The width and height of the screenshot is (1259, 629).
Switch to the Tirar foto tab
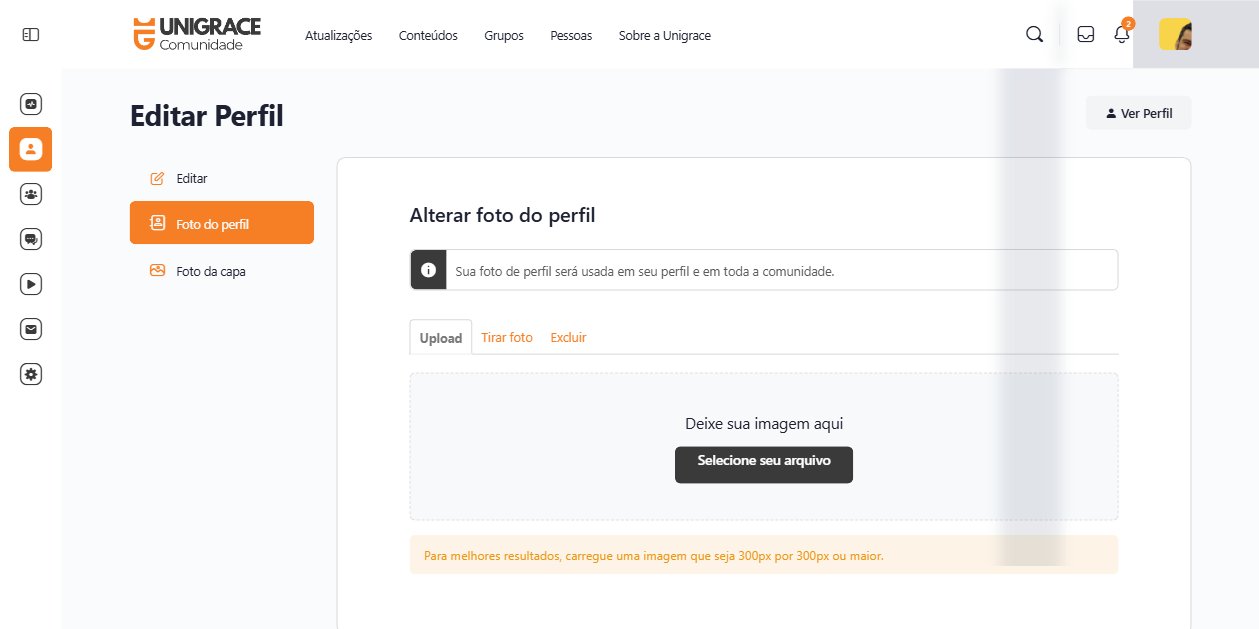pos(507,337)
